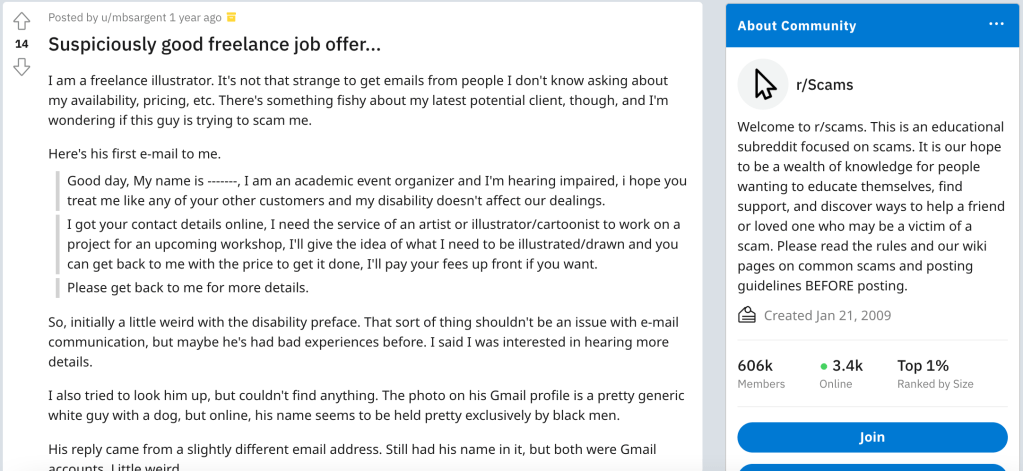This screenshot has width=1023, height=471.
Task: Click the 606k Members statistic
Action: 761,373
